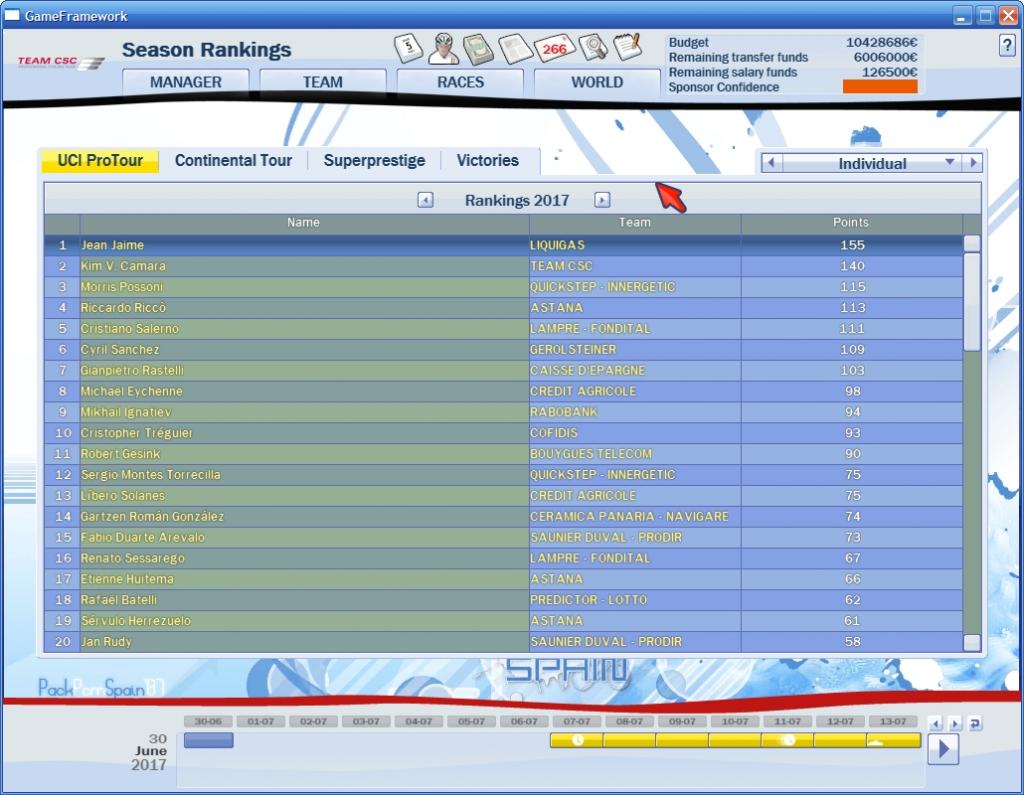Open the calendar page icon
The image size is (1024, 795).
pyautogui.click(x=409, y=48)
